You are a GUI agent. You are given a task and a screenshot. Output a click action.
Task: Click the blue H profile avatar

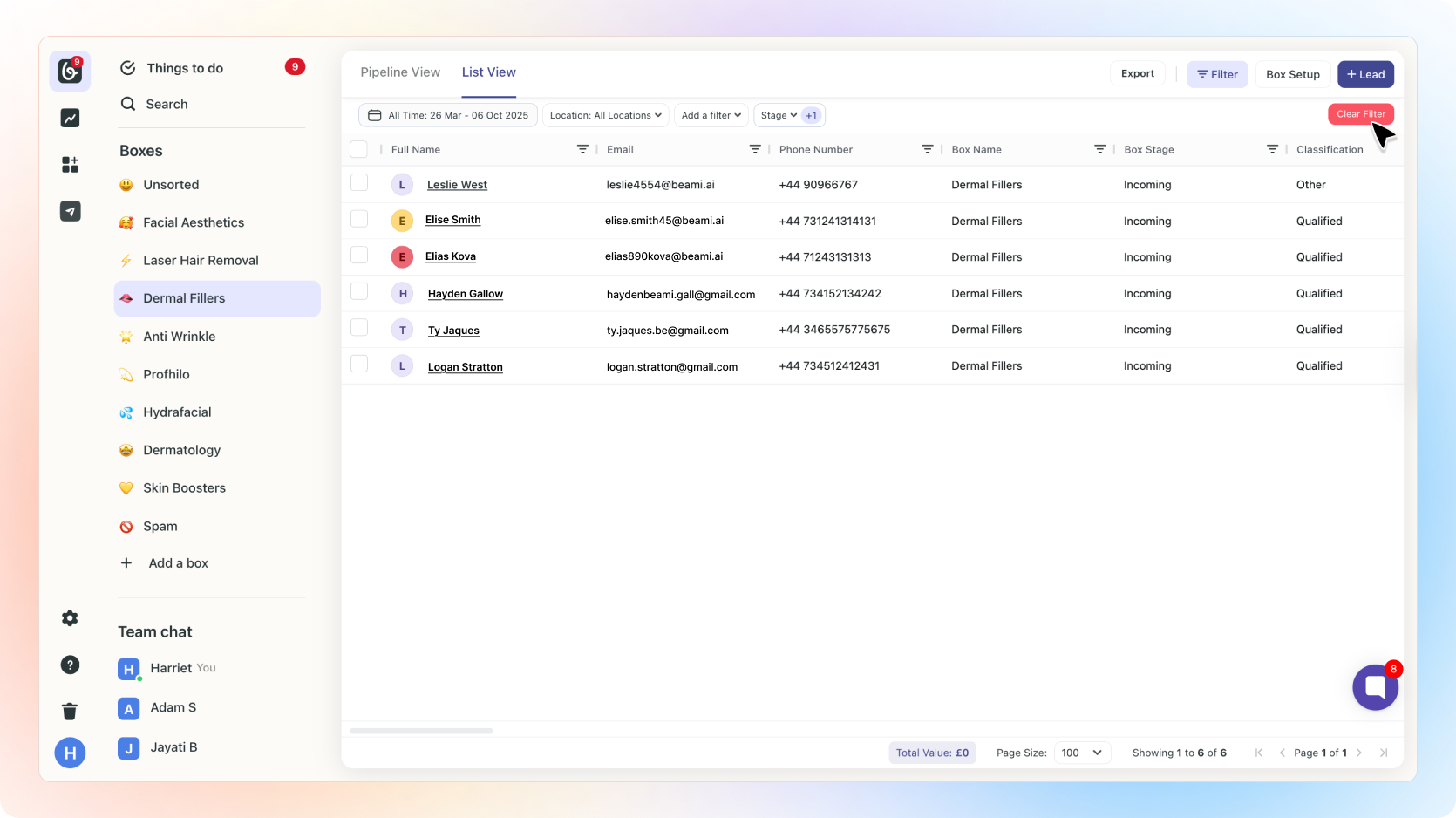(70, 753)
